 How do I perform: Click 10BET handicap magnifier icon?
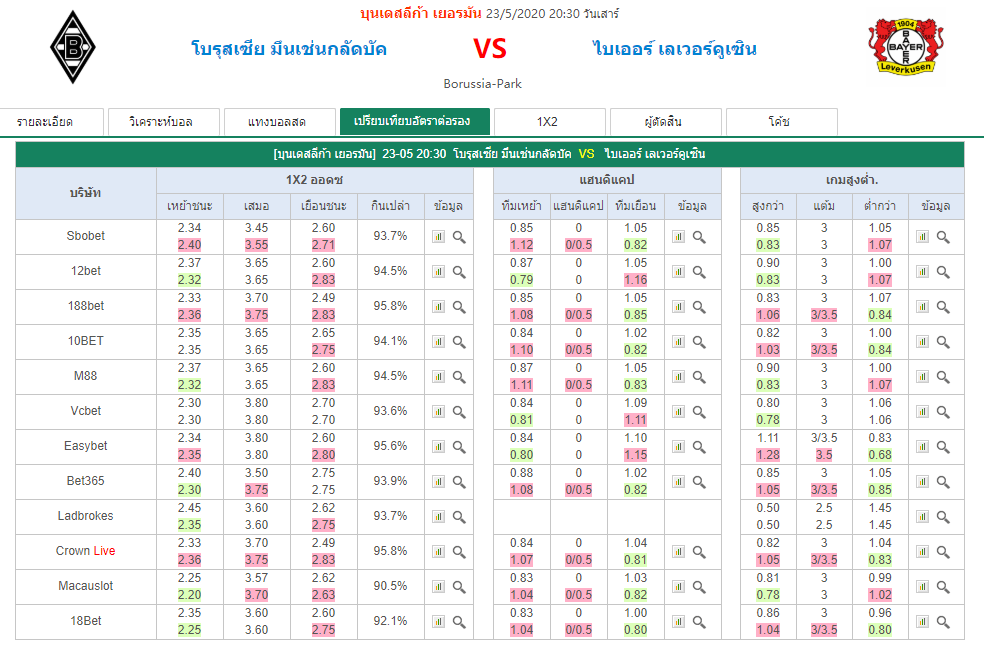coord(699,342)
